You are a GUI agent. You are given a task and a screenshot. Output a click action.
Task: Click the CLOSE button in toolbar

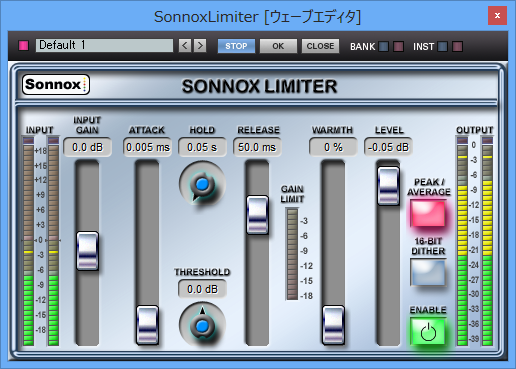(320, 46)
